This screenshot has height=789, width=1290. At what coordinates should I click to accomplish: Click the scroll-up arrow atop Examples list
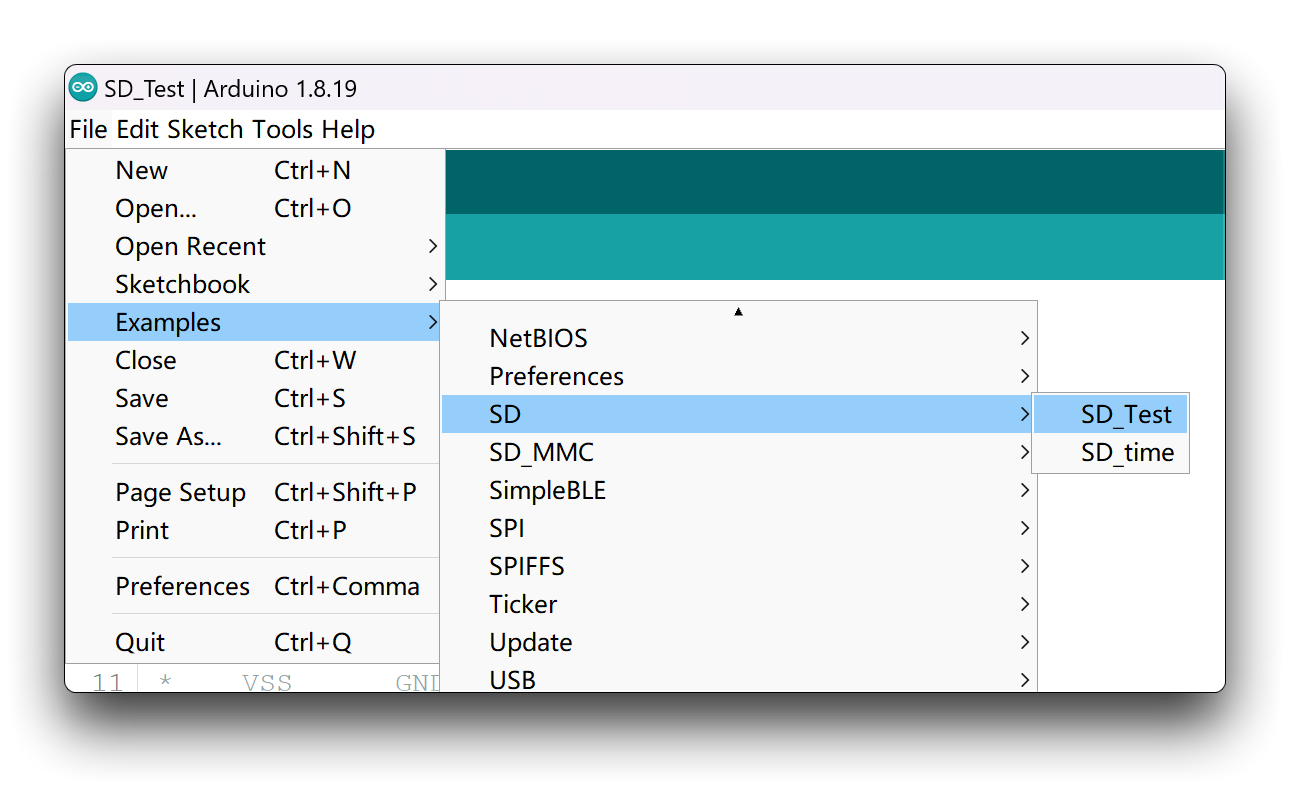(738, 311)
